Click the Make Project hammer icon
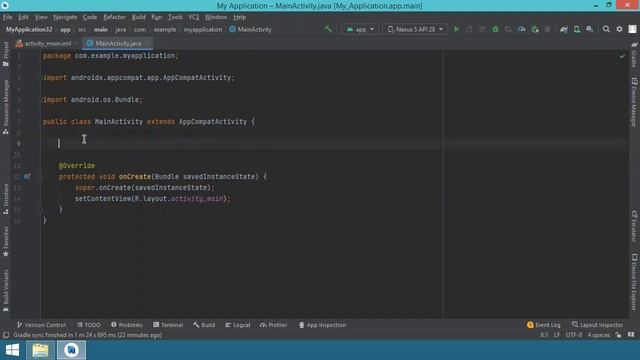Image resolution: width=640 pixels, height=360 pixels. (328, 29)
